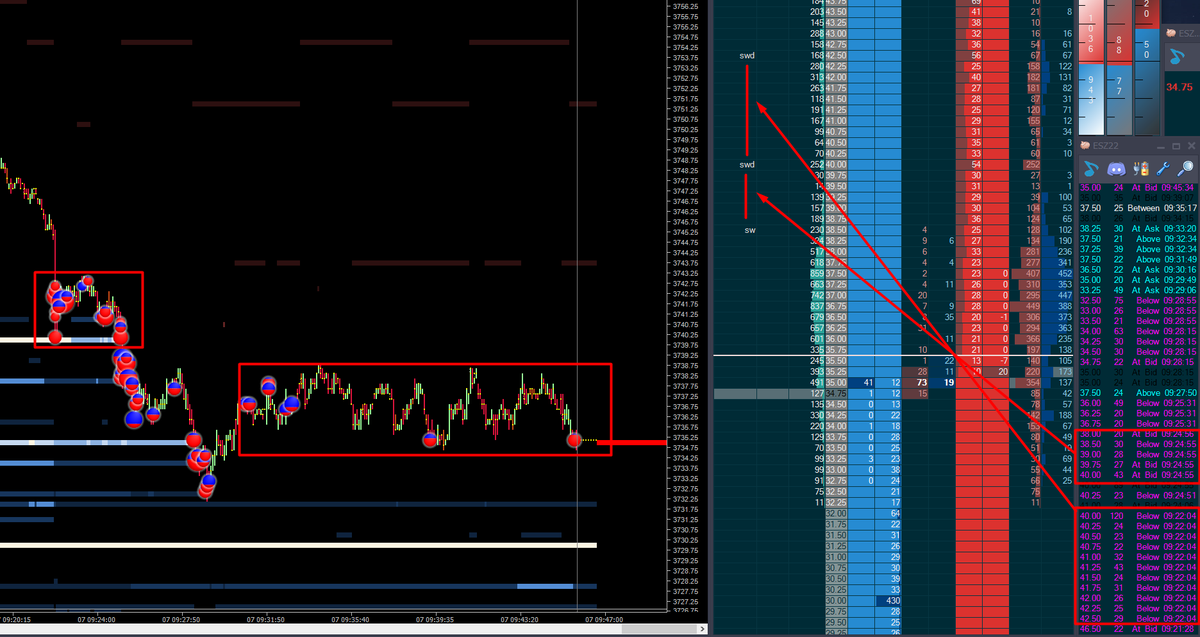
Task: Maximize the ESZ22 time and sales window
Action: (1176, 147)
